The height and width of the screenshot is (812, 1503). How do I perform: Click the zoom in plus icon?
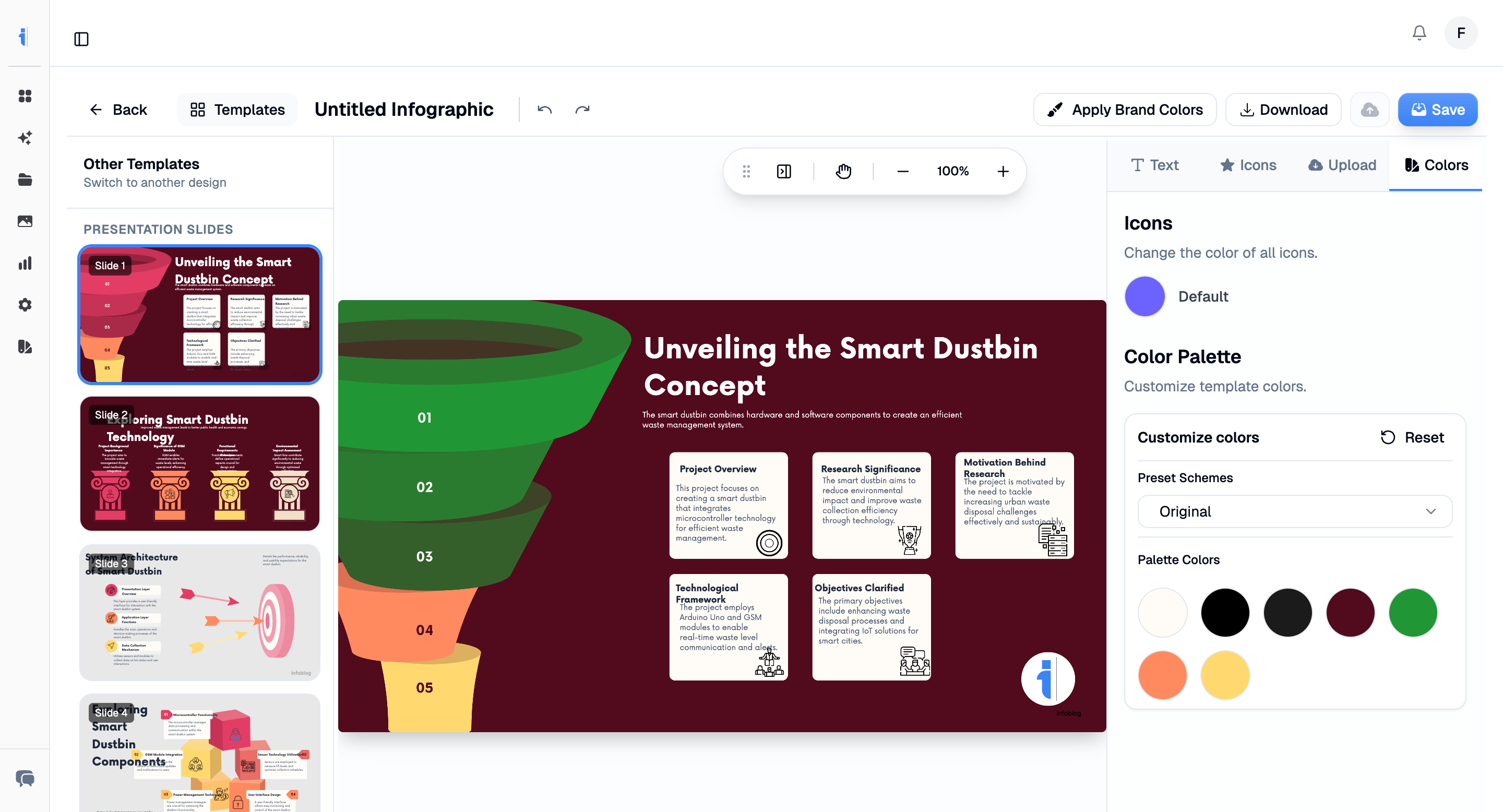click(x=1003, y=171)
